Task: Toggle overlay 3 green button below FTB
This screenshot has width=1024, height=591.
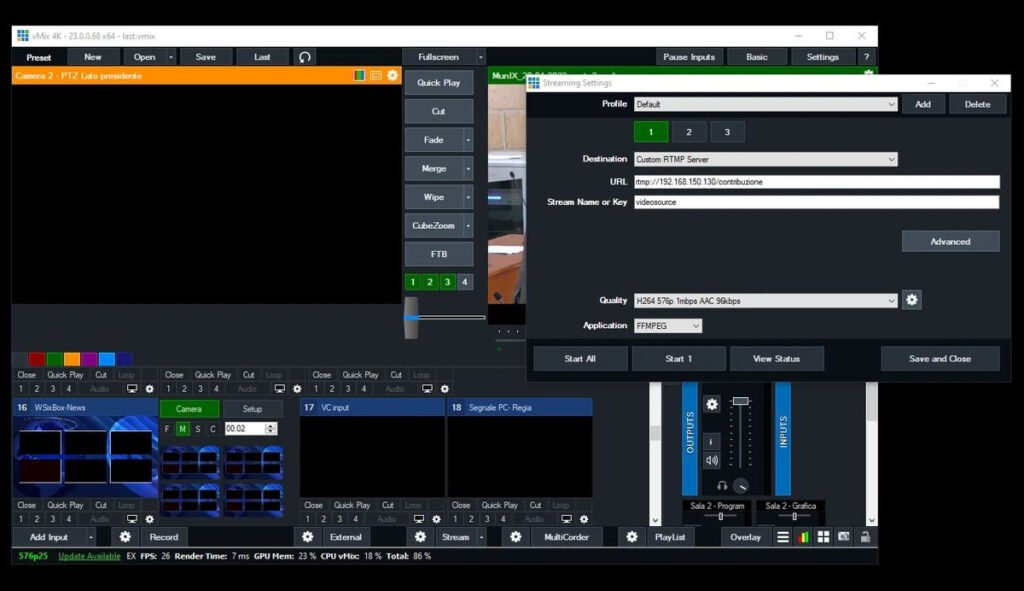Action: click(447, 282)
